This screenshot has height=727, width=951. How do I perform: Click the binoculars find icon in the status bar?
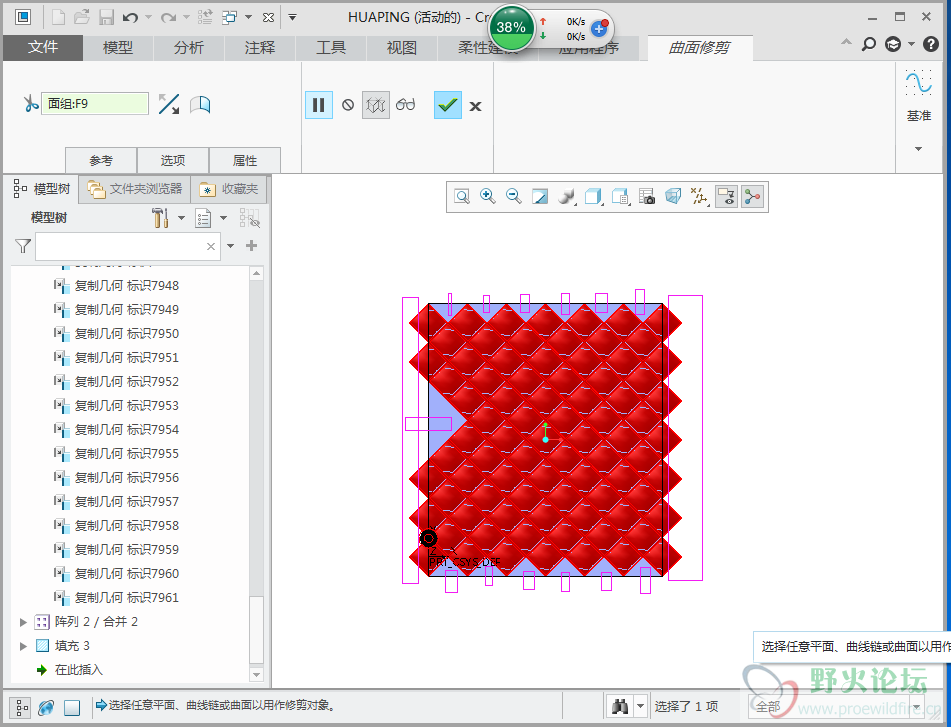[620, 706]
